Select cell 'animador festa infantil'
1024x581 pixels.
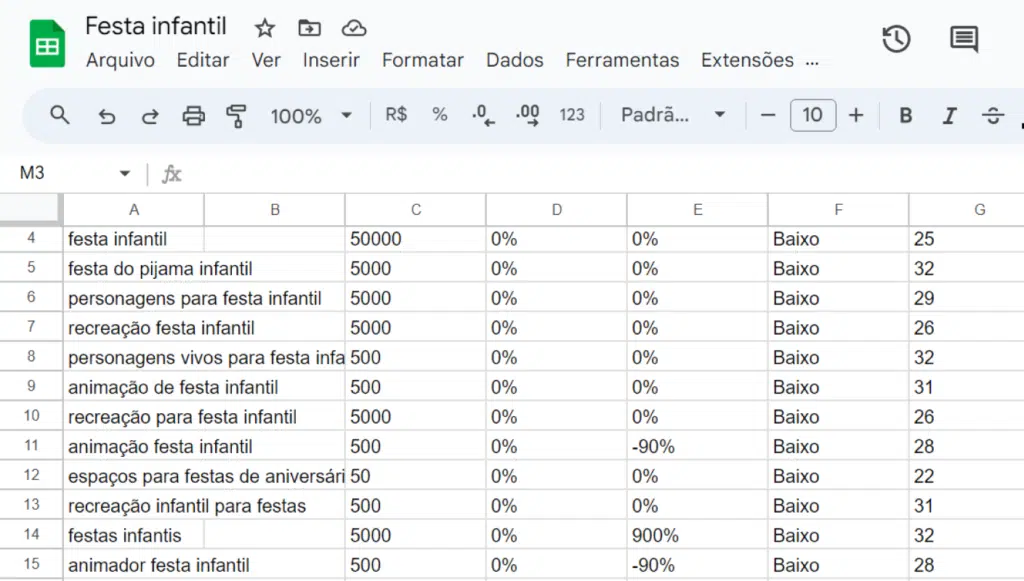159,565
